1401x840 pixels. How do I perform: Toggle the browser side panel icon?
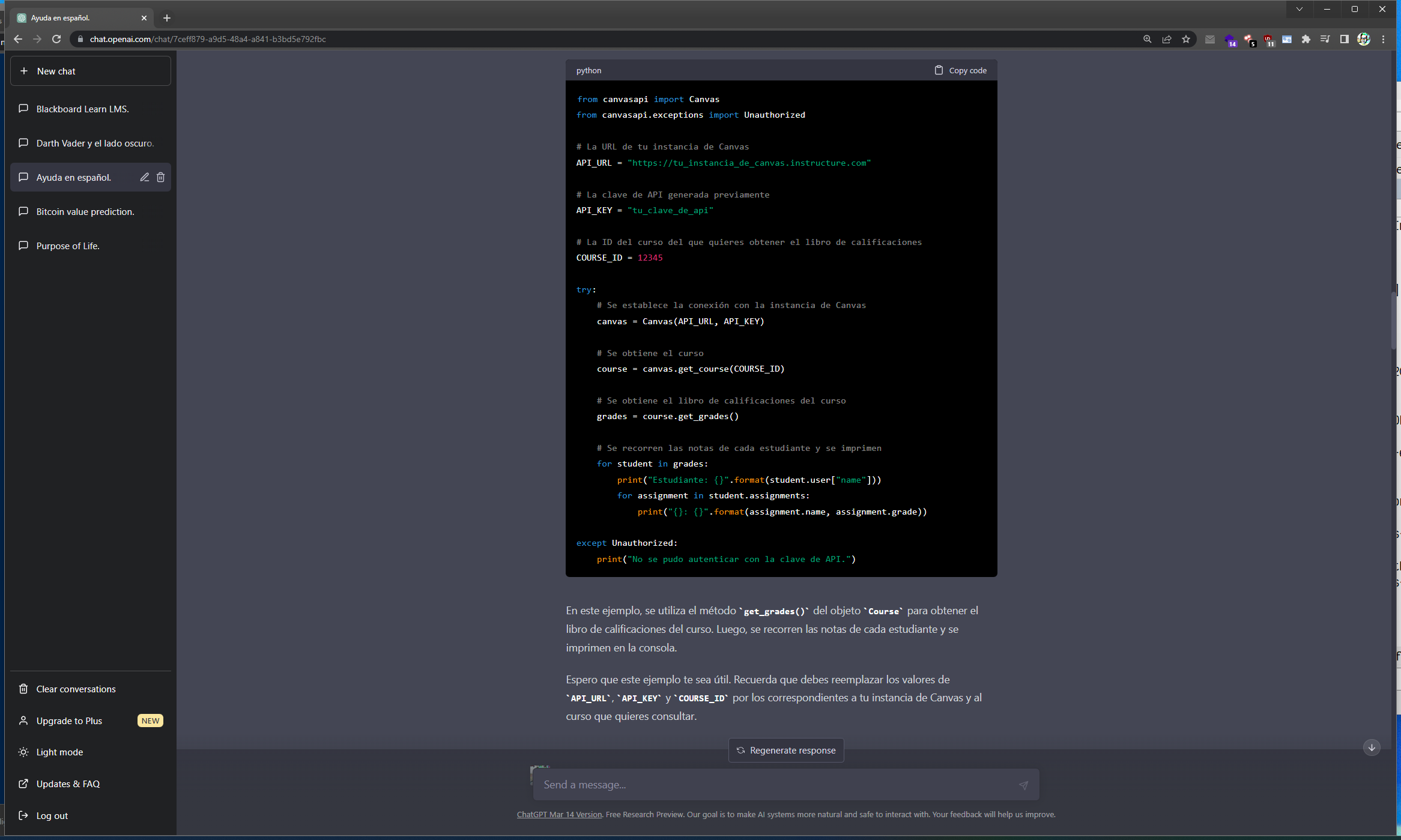pyautogui.click(x=1344, y=39)
